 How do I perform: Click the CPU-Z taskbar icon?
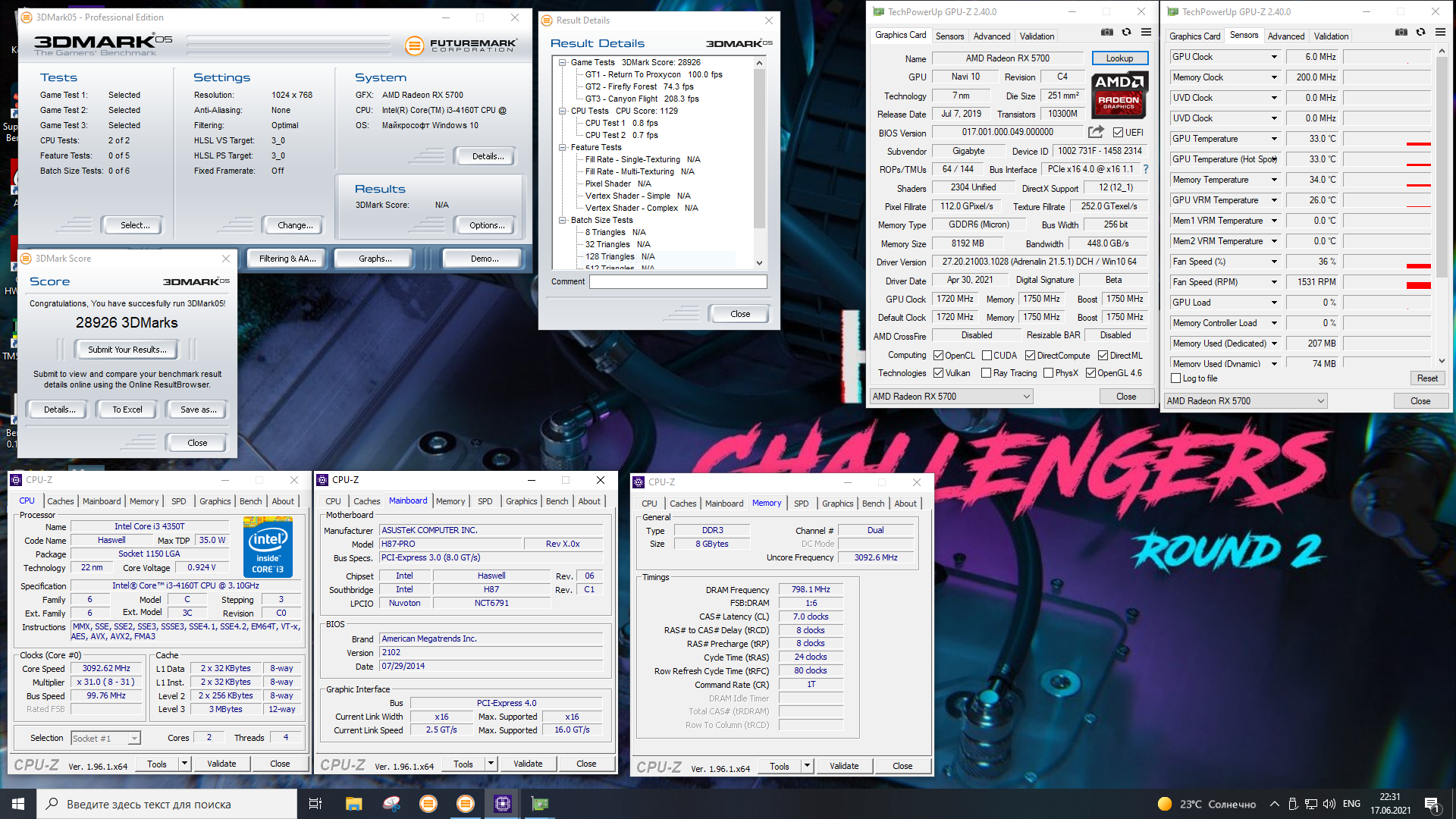pos(503,804)
